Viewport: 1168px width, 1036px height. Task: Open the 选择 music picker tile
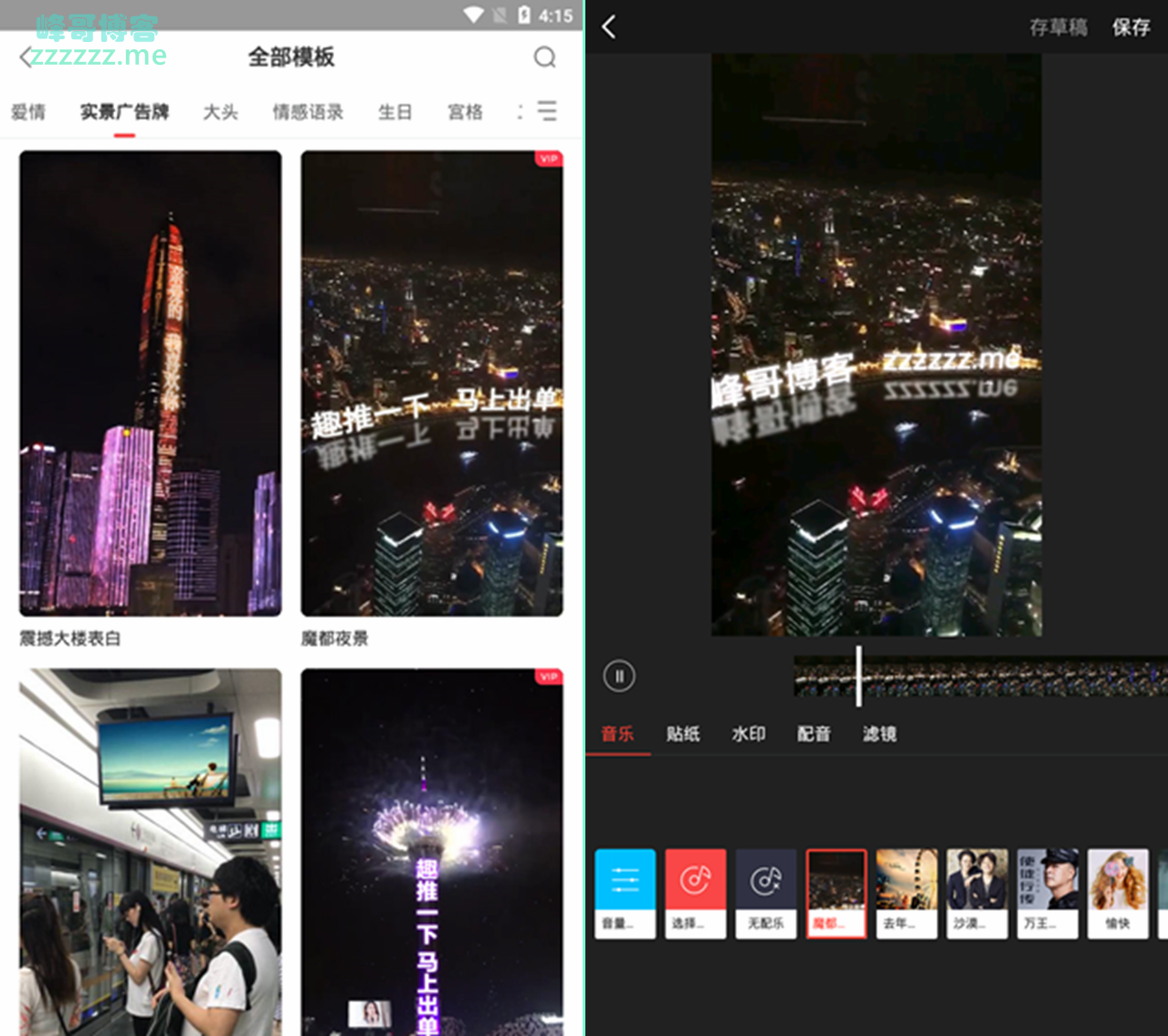click(x=695, y=893)
